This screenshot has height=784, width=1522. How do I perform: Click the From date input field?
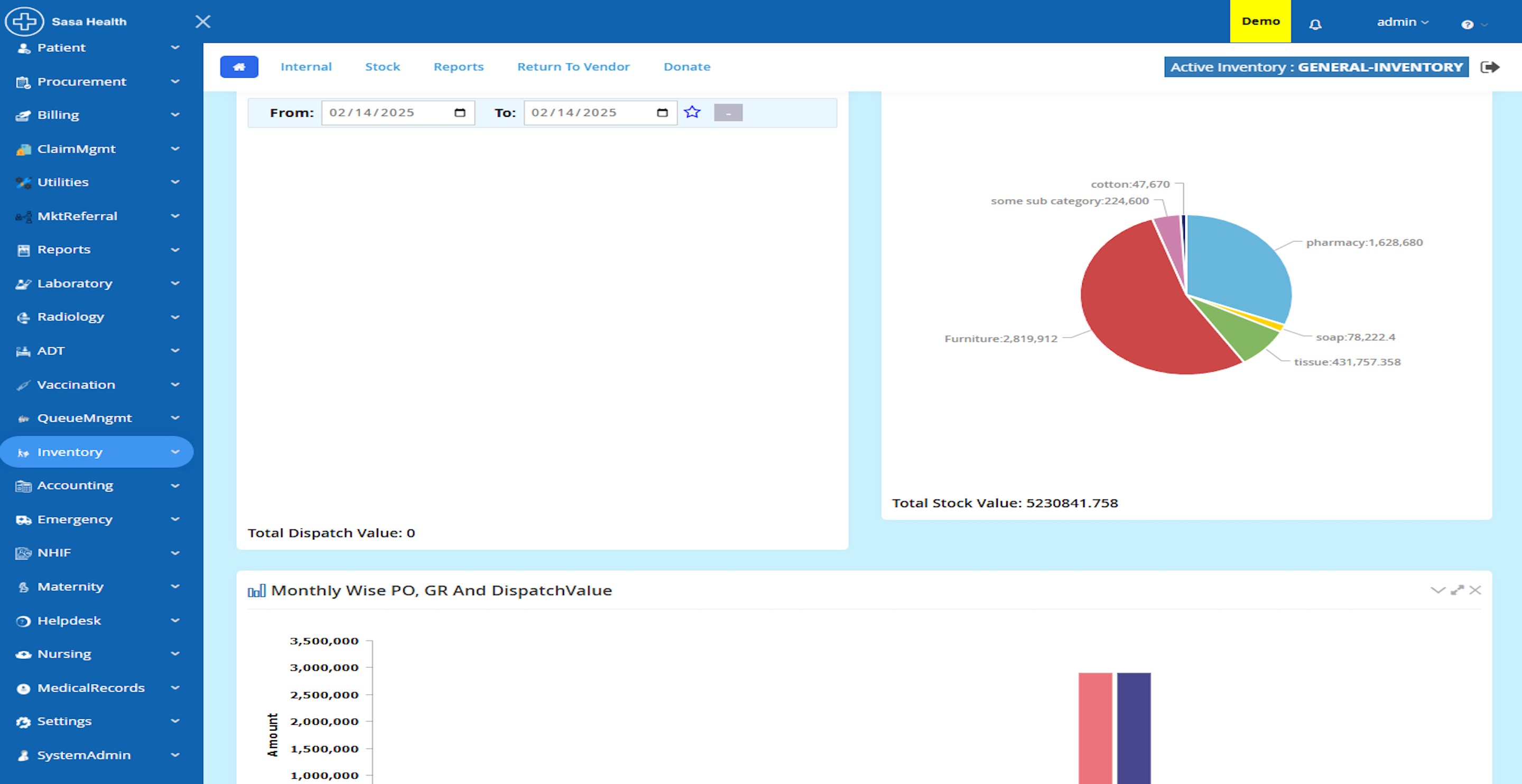[398, 112]
